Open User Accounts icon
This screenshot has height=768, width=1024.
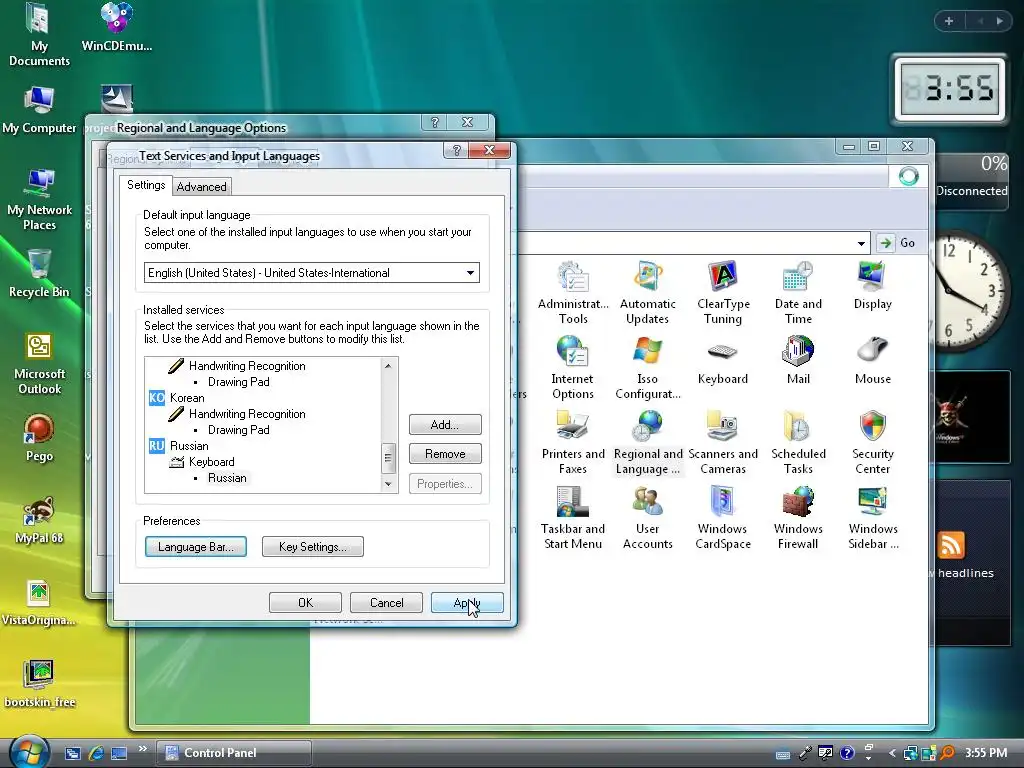(647, 518)
